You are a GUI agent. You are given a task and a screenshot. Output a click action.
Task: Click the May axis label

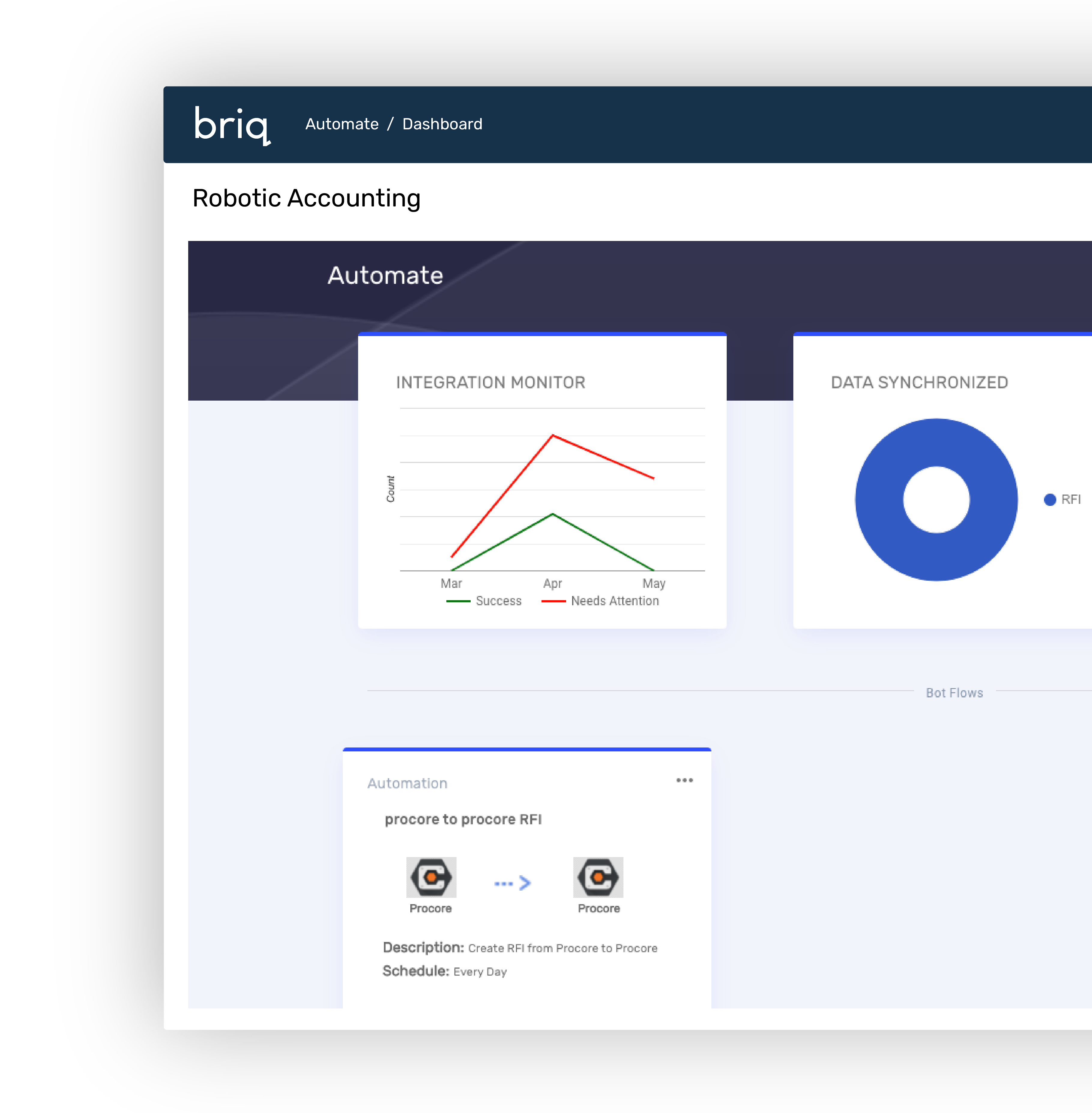(654, 583)
